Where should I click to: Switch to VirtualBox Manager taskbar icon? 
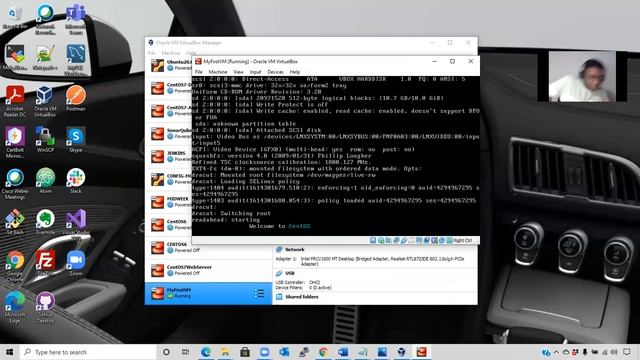coord(402,352)
